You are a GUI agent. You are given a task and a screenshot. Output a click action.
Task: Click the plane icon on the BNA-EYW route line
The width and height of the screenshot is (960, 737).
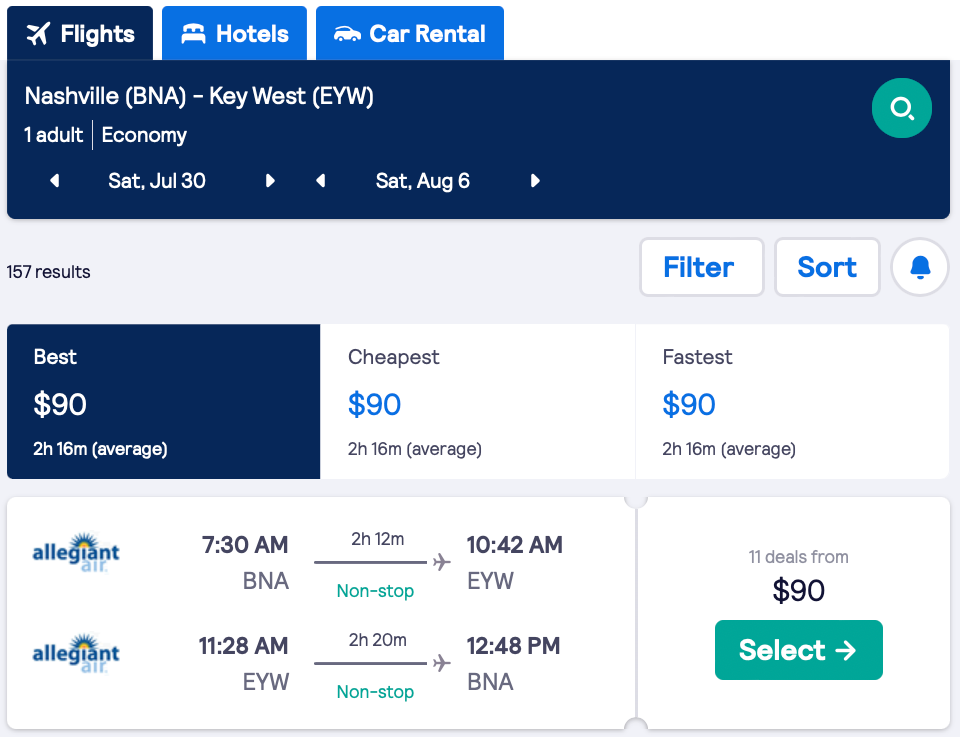point(440,562)
